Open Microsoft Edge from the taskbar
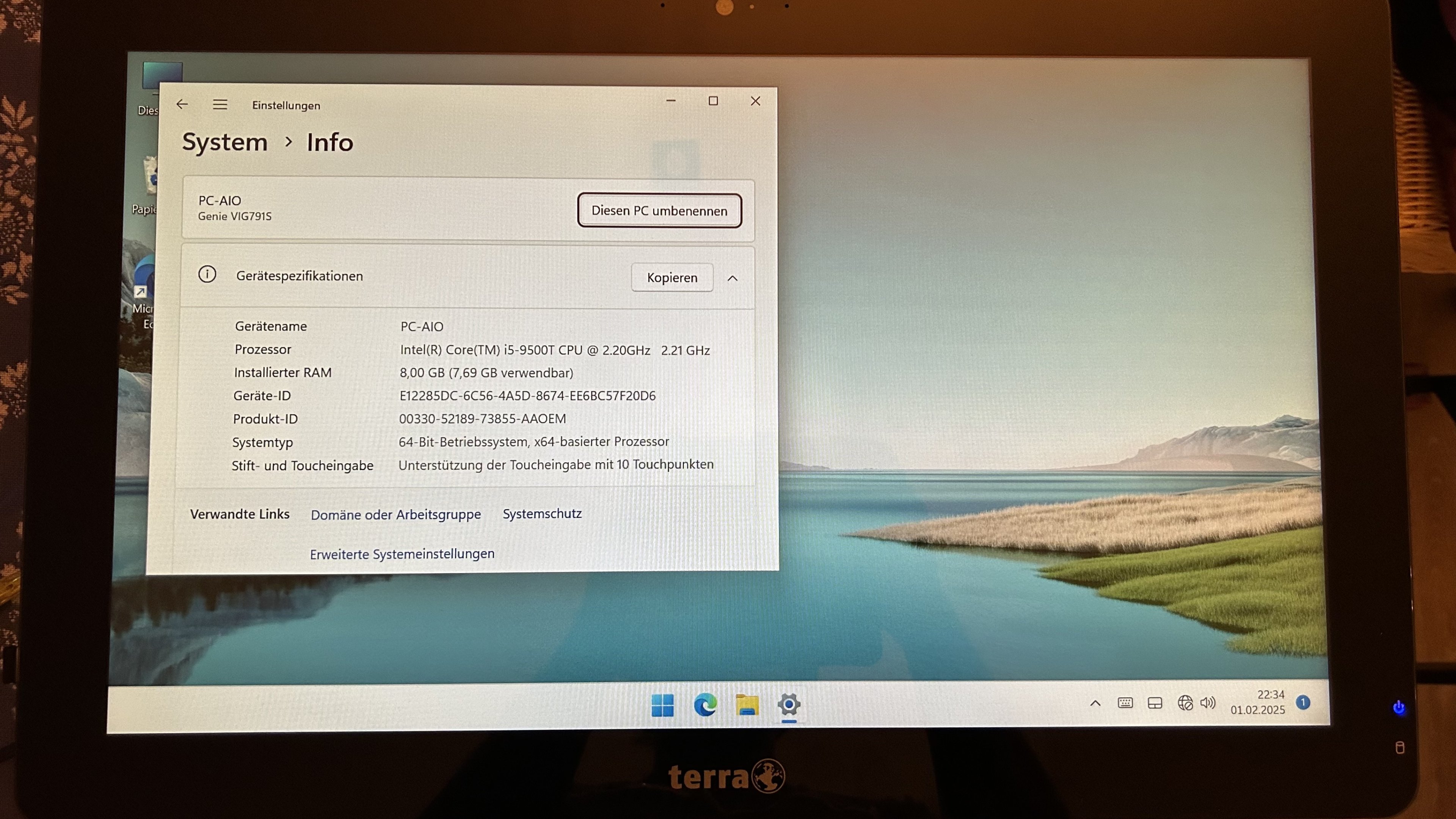Image resolution: width=1456 pixels, height=819 pixels. coord(705,705)
